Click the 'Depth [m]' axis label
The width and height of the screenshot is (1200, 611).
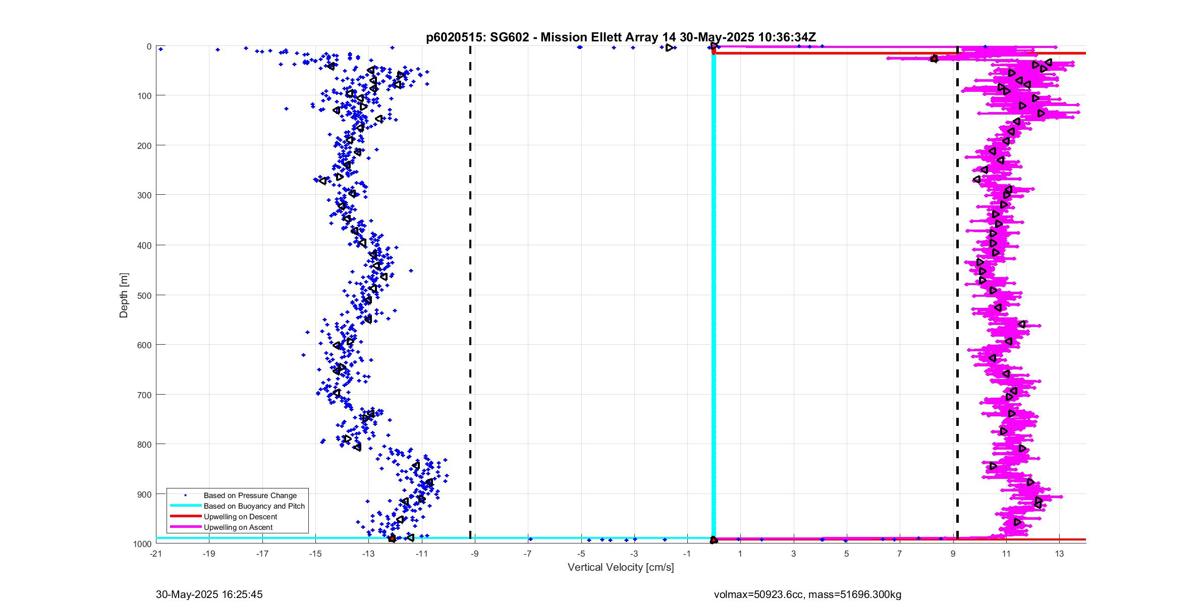coord(124,294)
